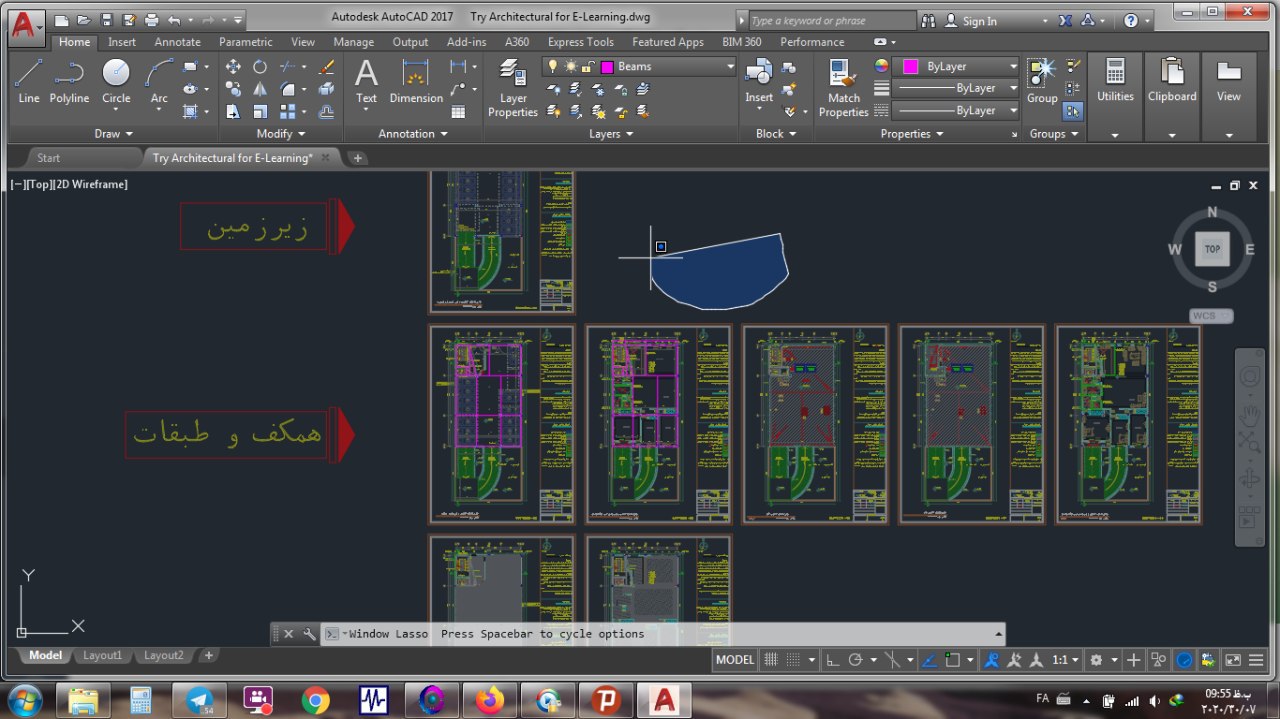
Task: Select the Erase tool
Action: (x=326, y=67)
